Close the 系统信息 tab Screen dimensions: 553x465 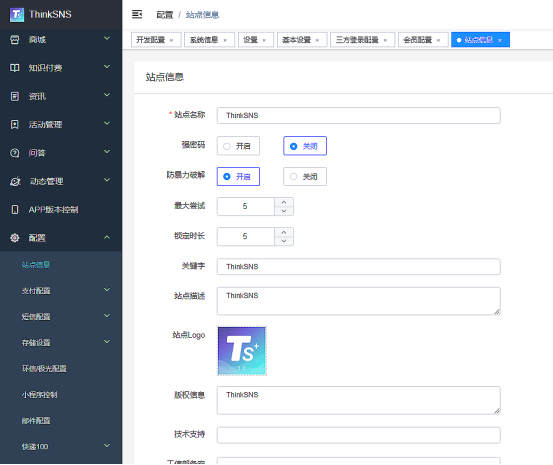click(x=225, y=40)
